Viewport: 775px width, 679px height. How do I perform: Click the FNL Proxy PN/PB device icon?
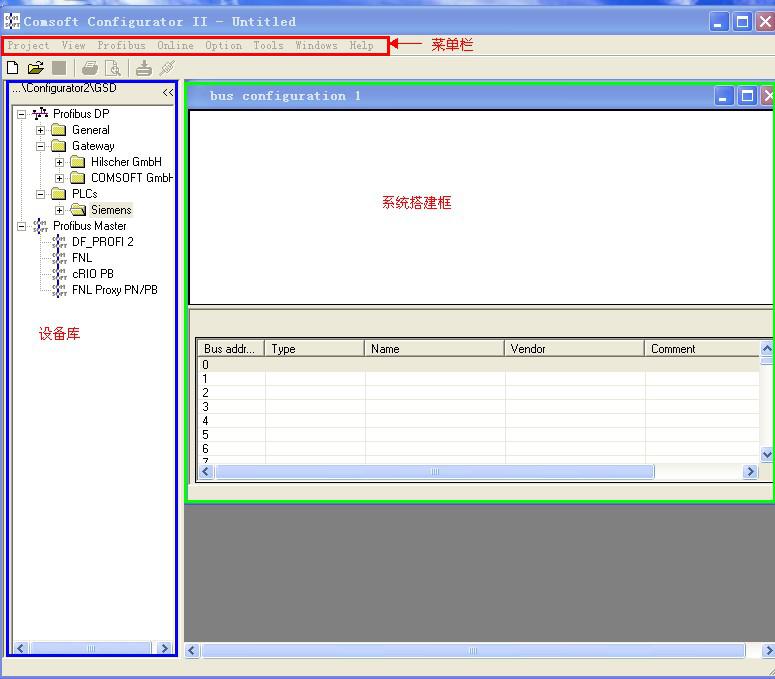[x=59, y=290]
